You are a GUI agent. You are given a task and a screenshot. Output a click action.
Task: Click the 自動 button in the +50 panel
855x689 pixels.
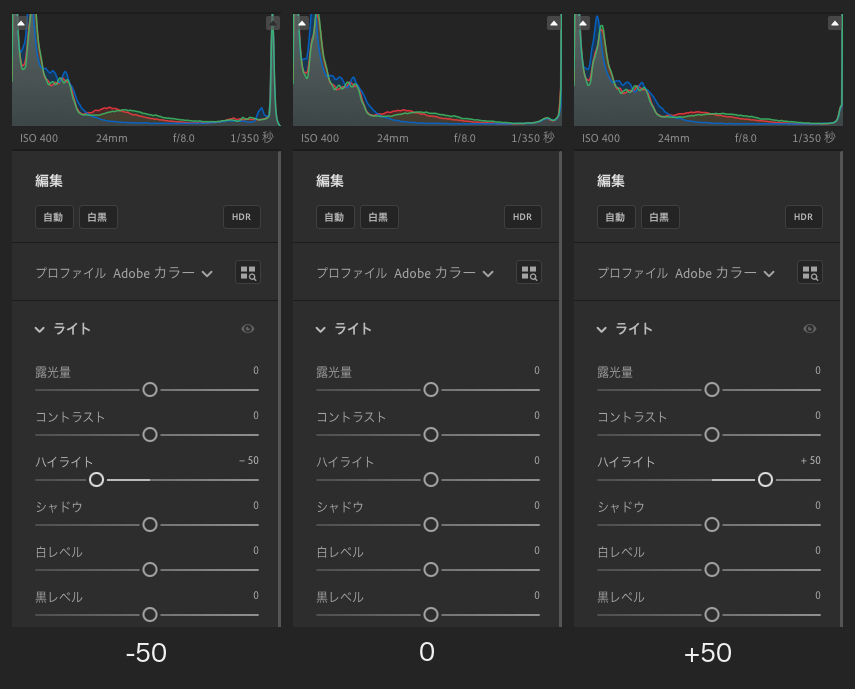tap(616, 217)
